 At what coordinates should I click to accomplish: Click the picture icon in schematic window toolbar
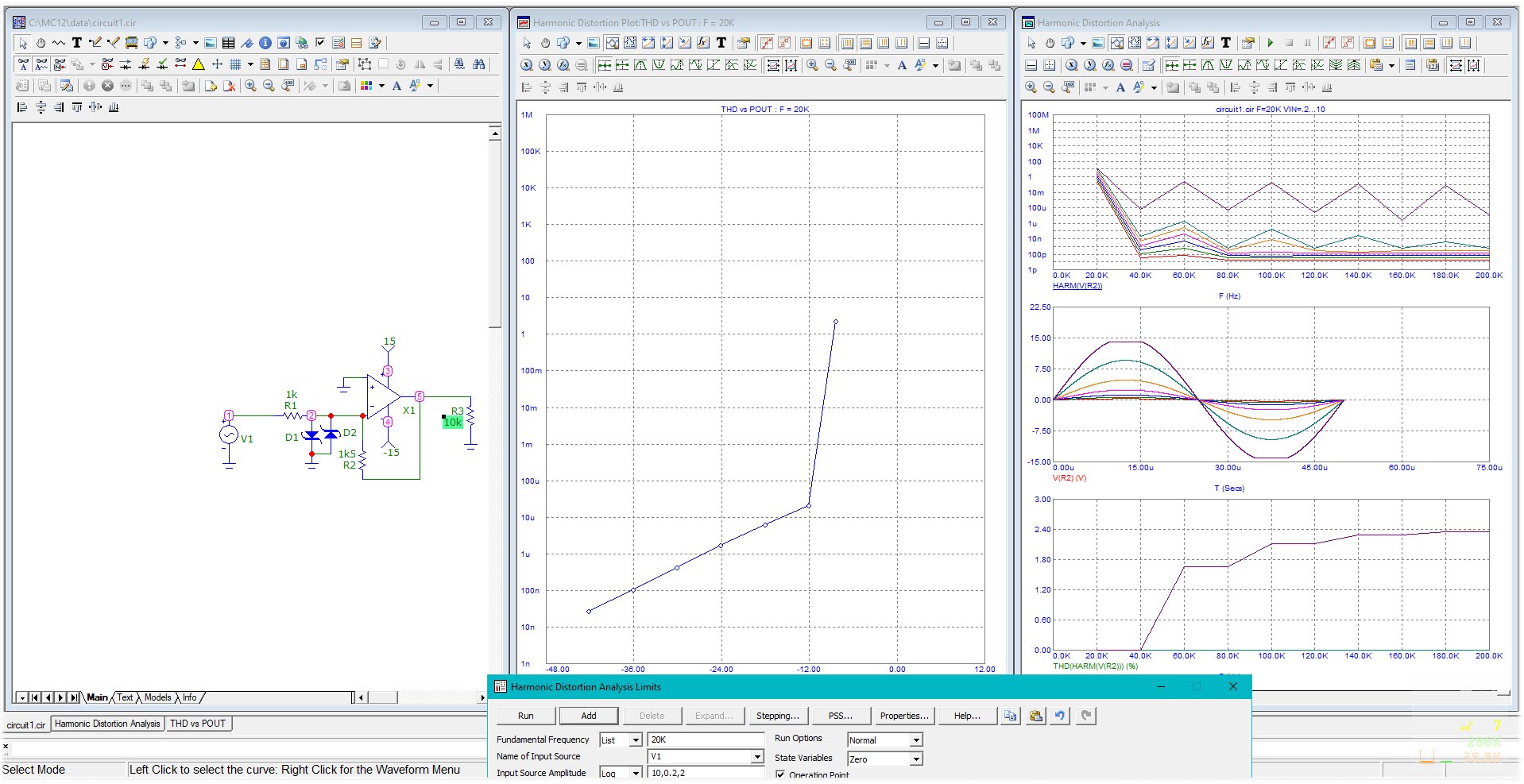point(211,43)
